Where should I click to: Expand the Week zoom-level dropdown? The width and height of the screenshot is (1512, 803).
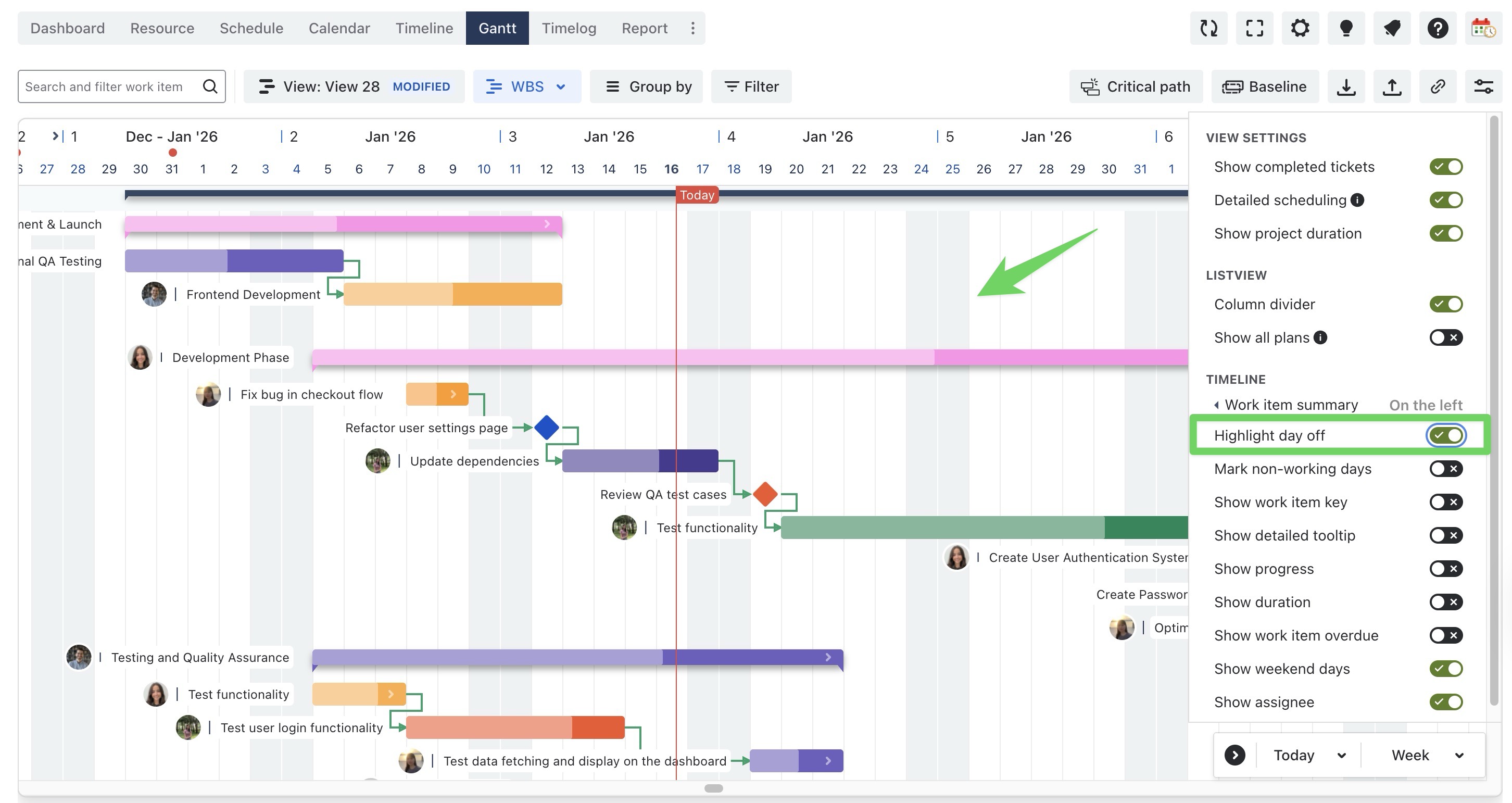click(1427, 756)
